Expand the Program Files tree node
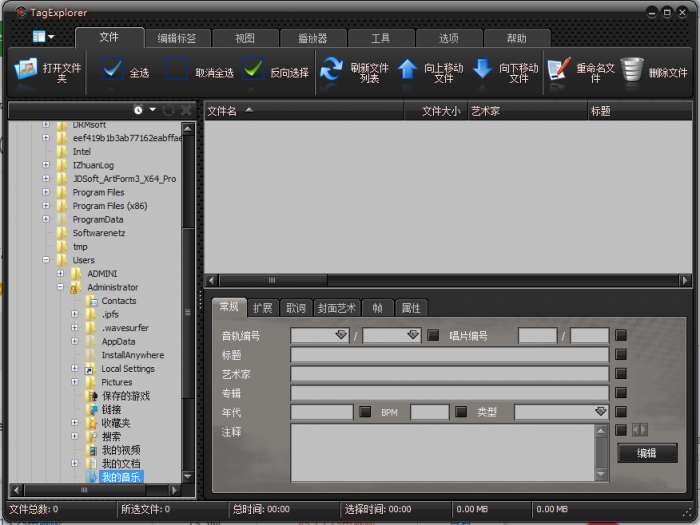The width and height of the screenshot is (700, 525). (46, 192)
